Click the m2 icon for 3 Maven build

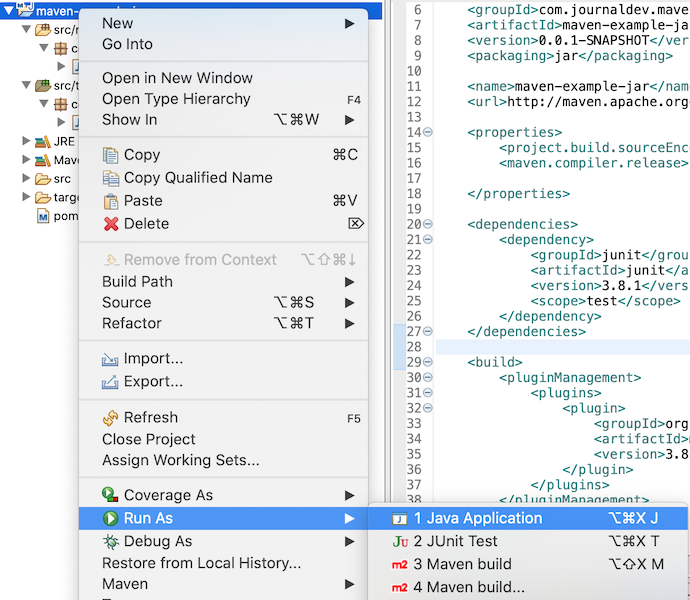tap(400, 564)
